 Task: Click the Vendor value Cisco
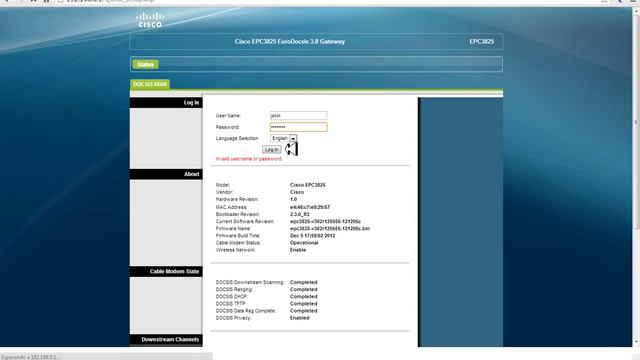pos(297,192)
